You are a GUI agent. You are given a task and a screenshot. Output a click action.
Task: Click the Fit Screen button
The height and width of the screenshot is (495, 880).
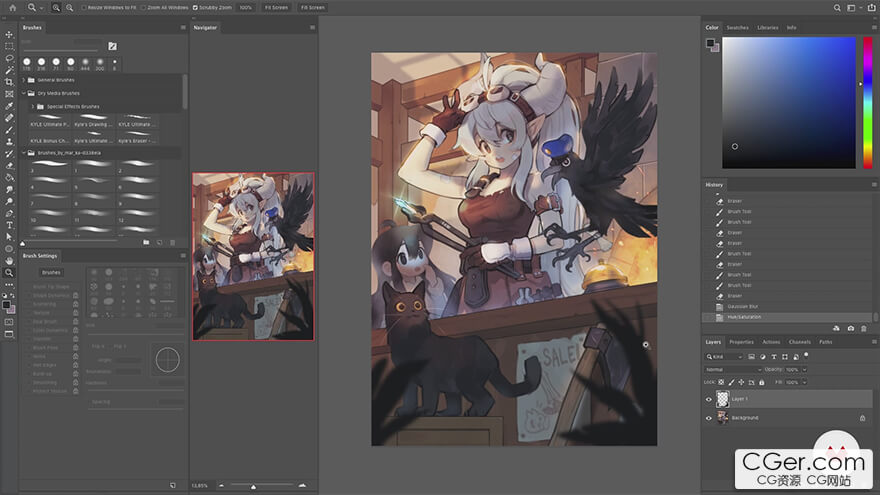click(276, 7)
